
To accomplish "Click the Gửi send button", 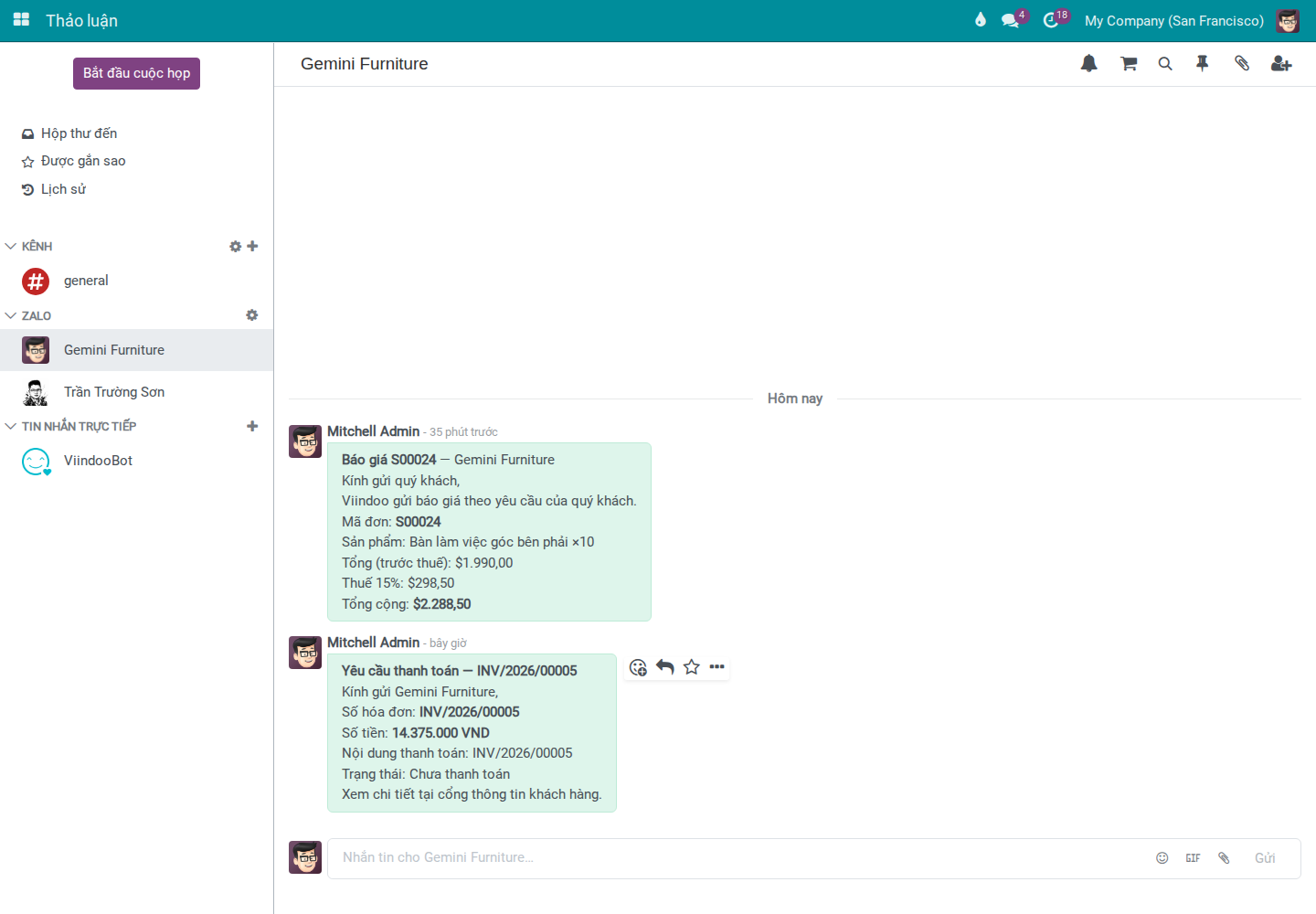I will (1265, 858).
